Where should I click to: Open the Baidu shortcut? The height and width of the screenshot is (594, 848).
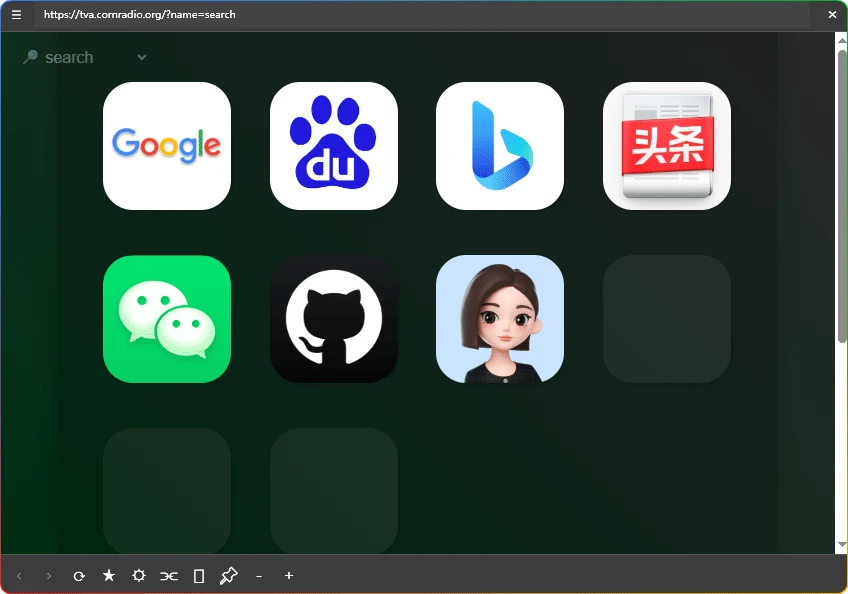click(333, 145)
